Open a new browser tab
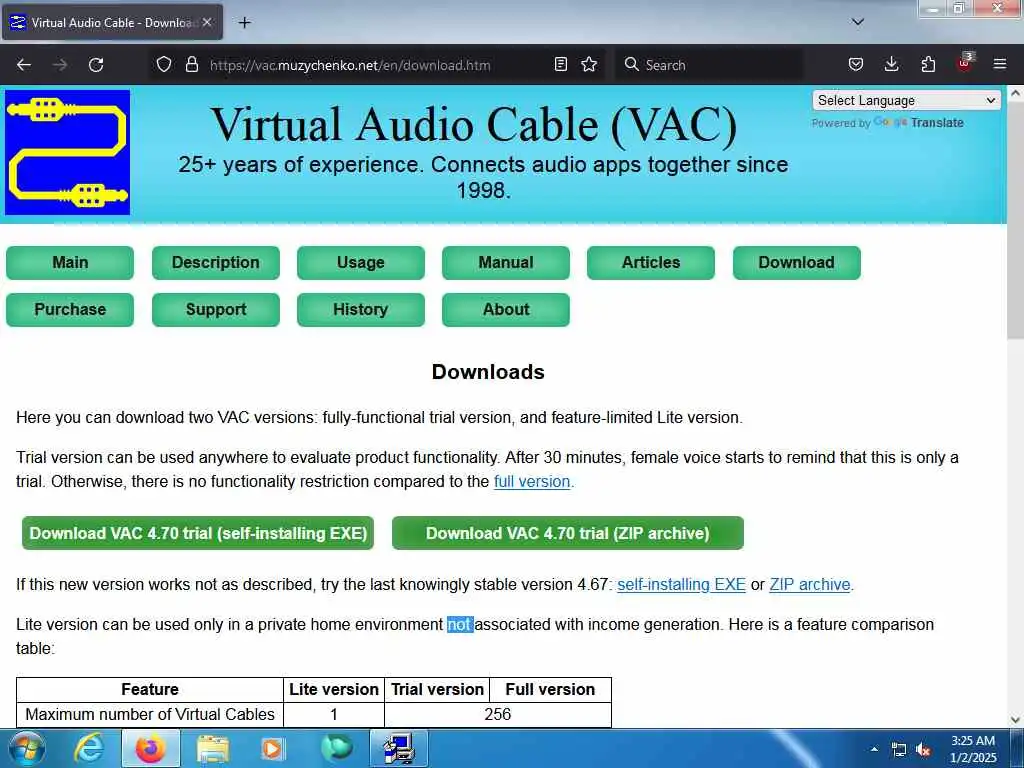Screen dimensions: 1024x768 (244, 23)
